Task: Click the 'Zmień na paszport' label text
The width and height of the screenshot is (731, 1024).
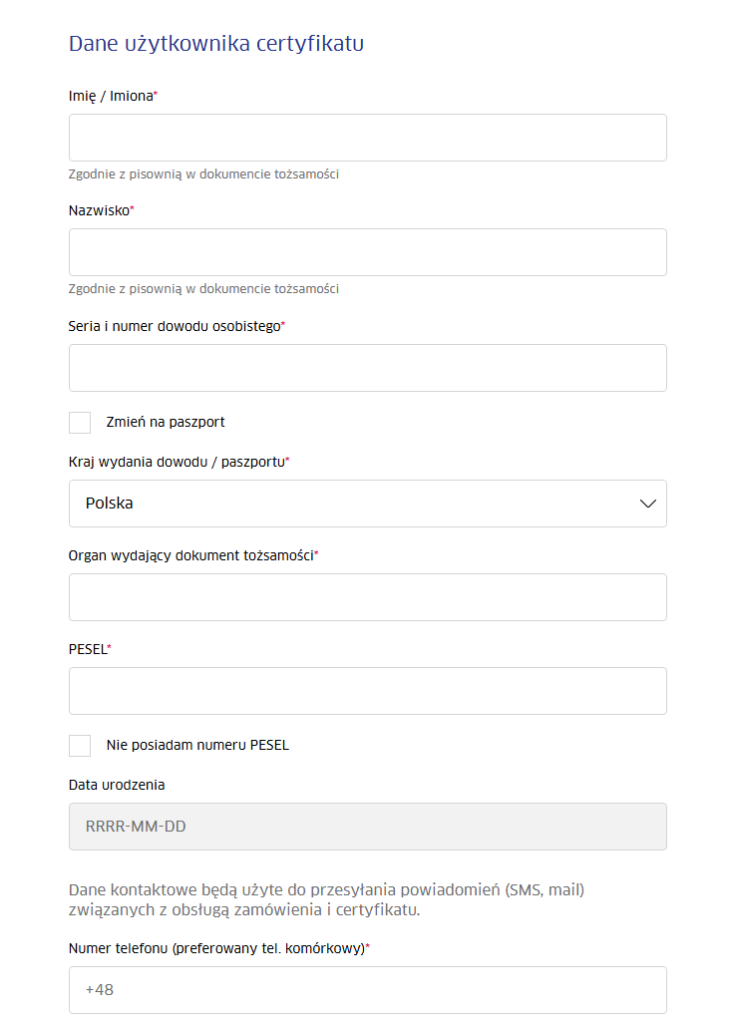Action: [x=165, y=422]
